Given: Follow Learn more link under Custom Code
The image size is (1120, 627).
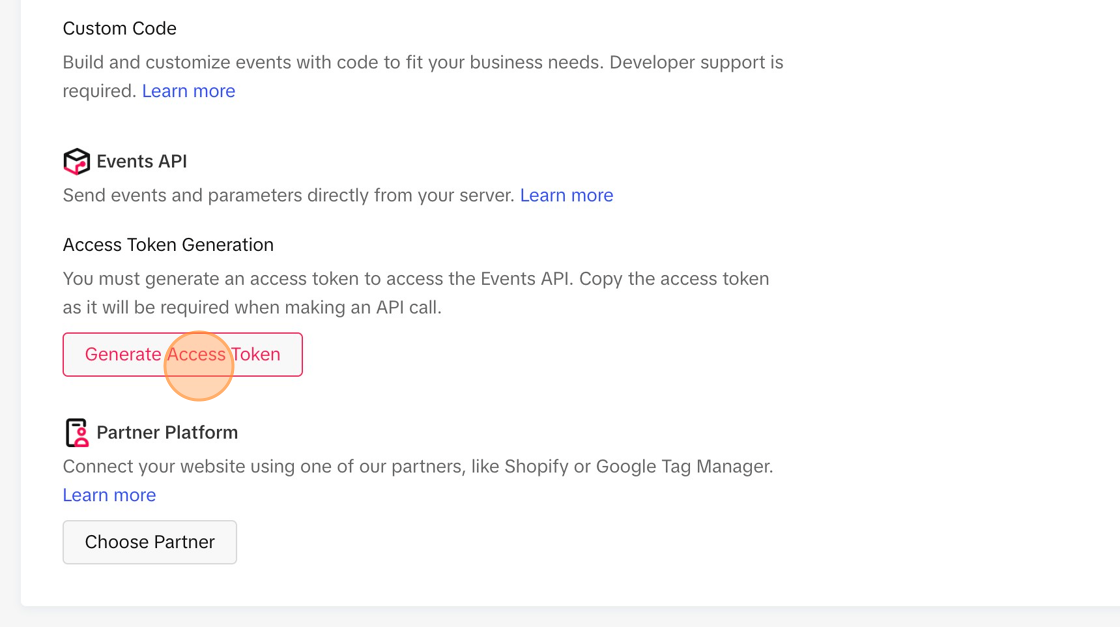Looking at the screenshot, I should pos(189,91).
